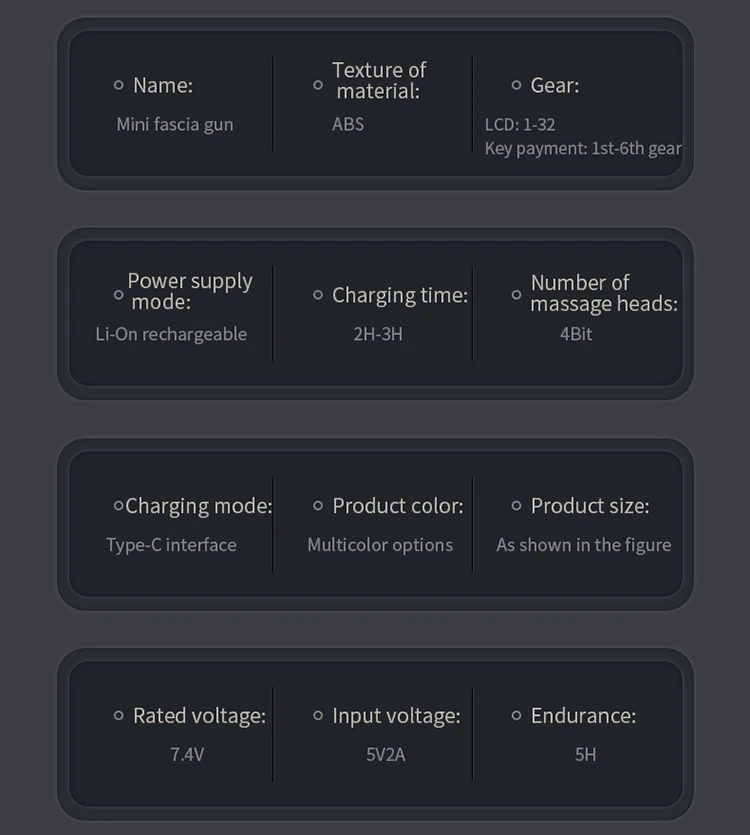Select the 5V2A input voltage value
This screenshot has width=750, height=835.
[x=386, y=755]
